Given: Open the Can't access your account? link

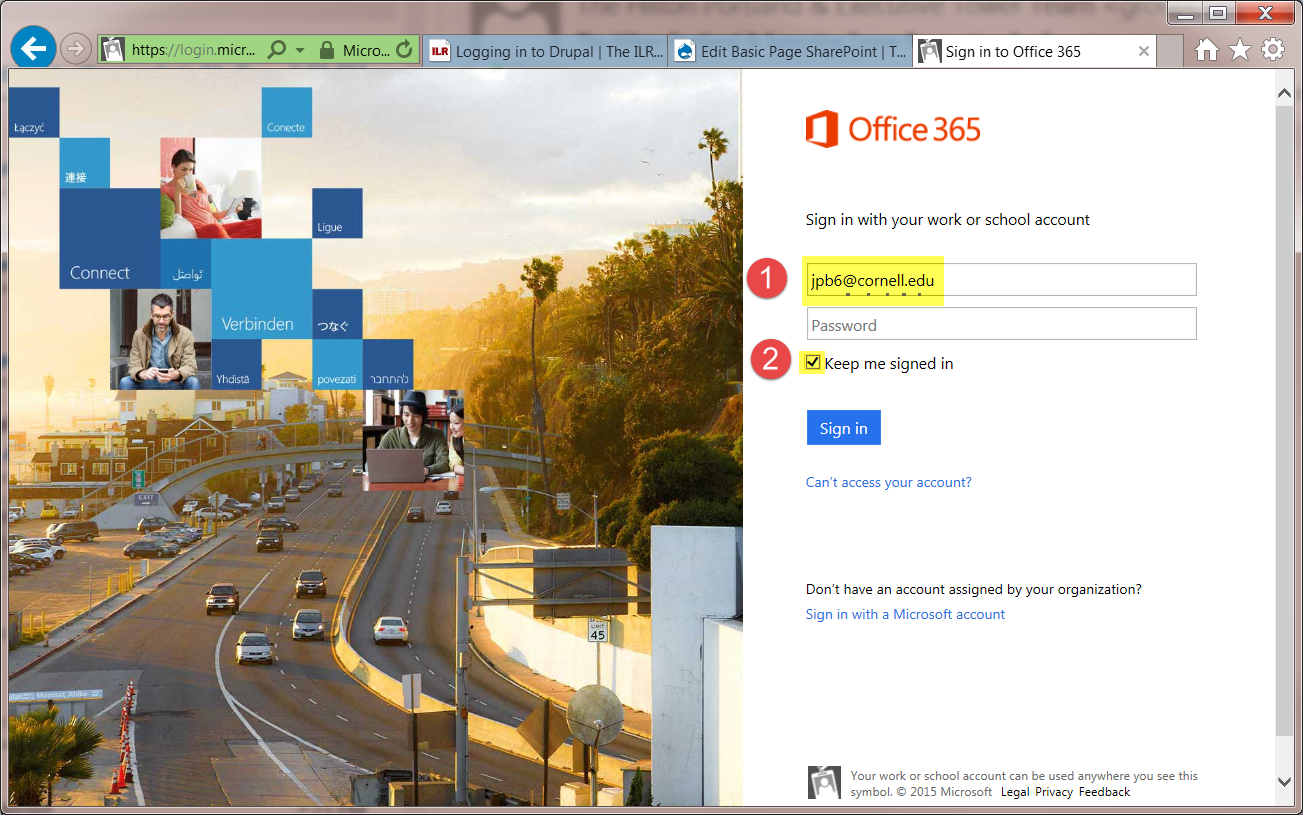Looking at the screenshot, I should 888,482.
